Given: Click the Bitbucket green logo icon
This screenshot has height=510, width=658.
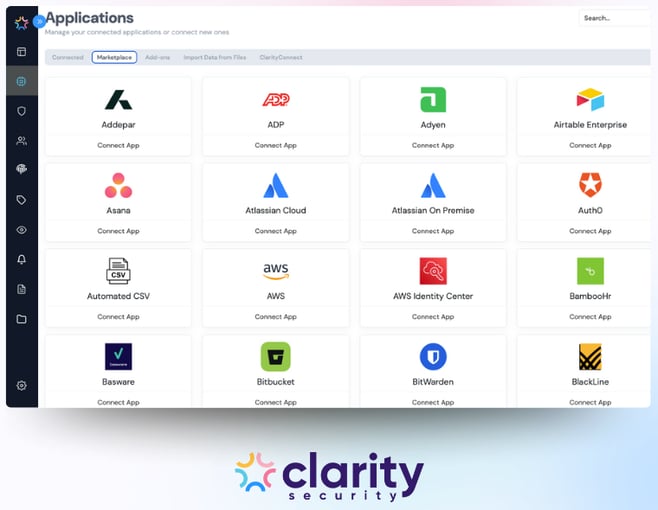Looking at the screenshot, I should [276, 356].
